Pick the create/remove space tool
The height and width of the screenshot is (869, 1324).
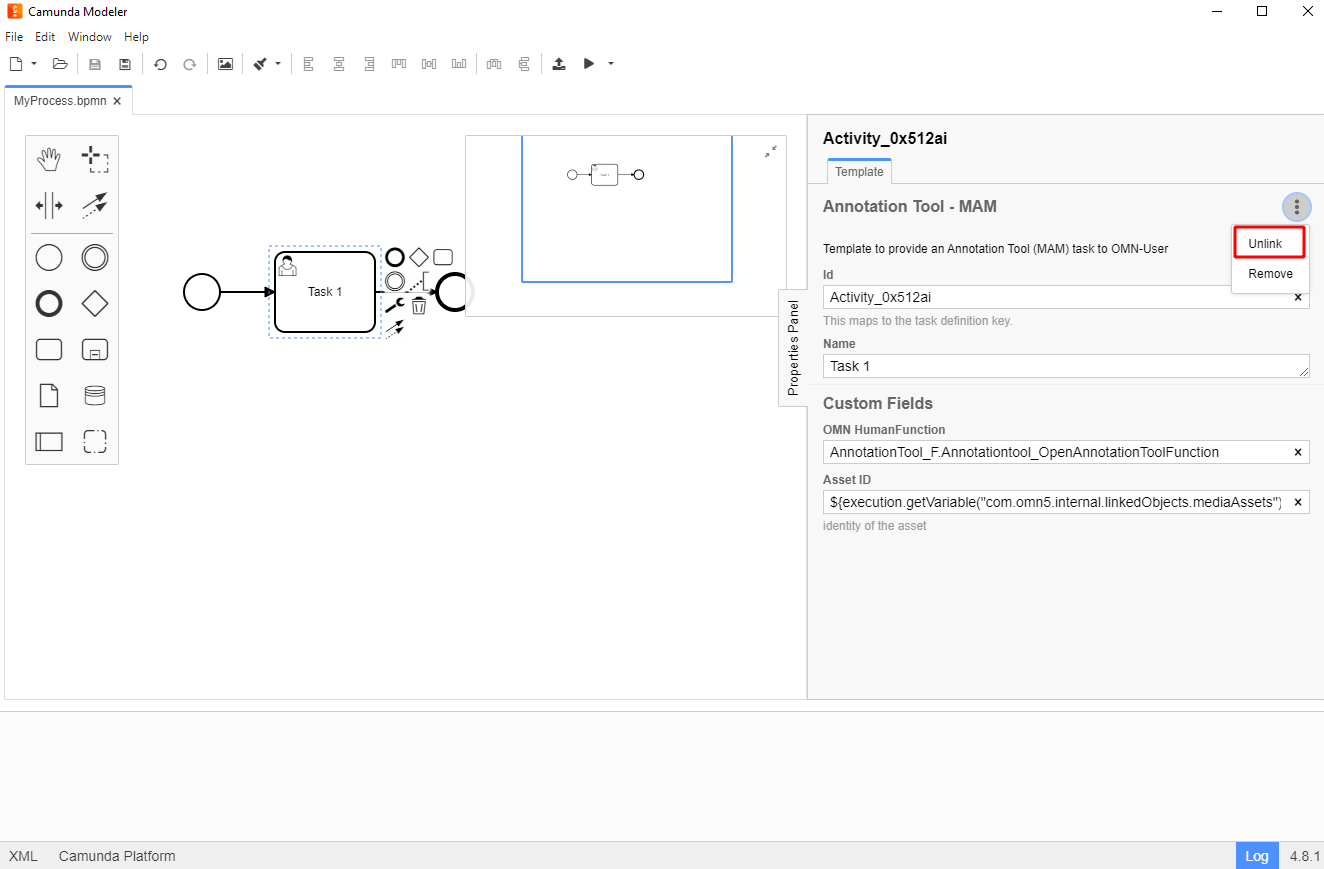tap(49, 206)
